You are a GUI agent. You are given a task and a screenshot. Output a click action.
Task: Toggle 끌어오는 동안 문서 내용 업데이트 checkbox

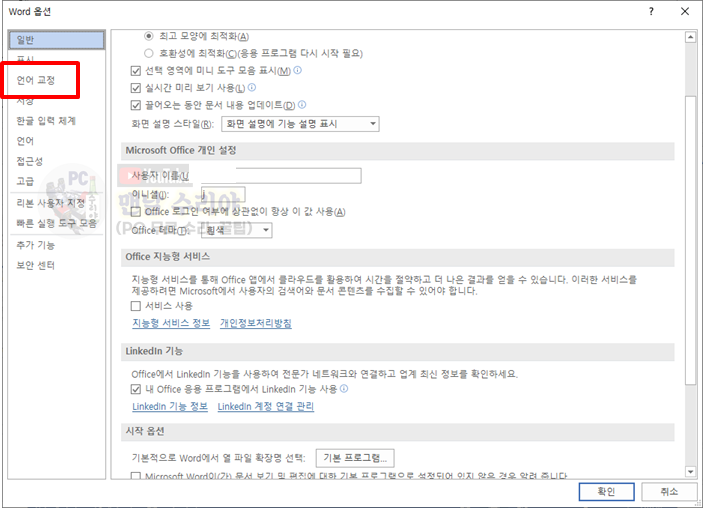pyautogui.click(x=135, y=105)
